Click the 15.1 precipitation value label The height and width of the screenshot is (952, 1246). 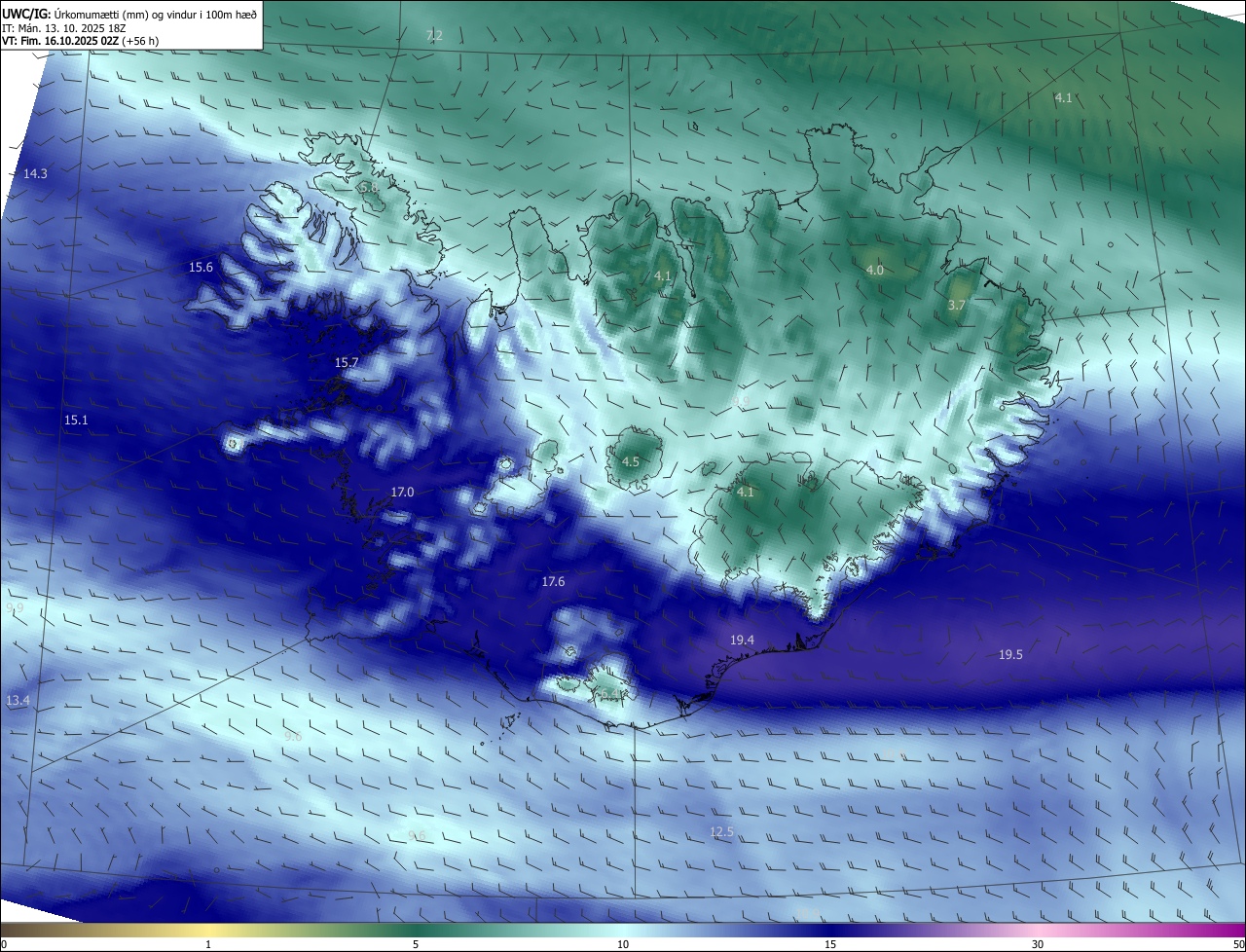click(76, 421)
